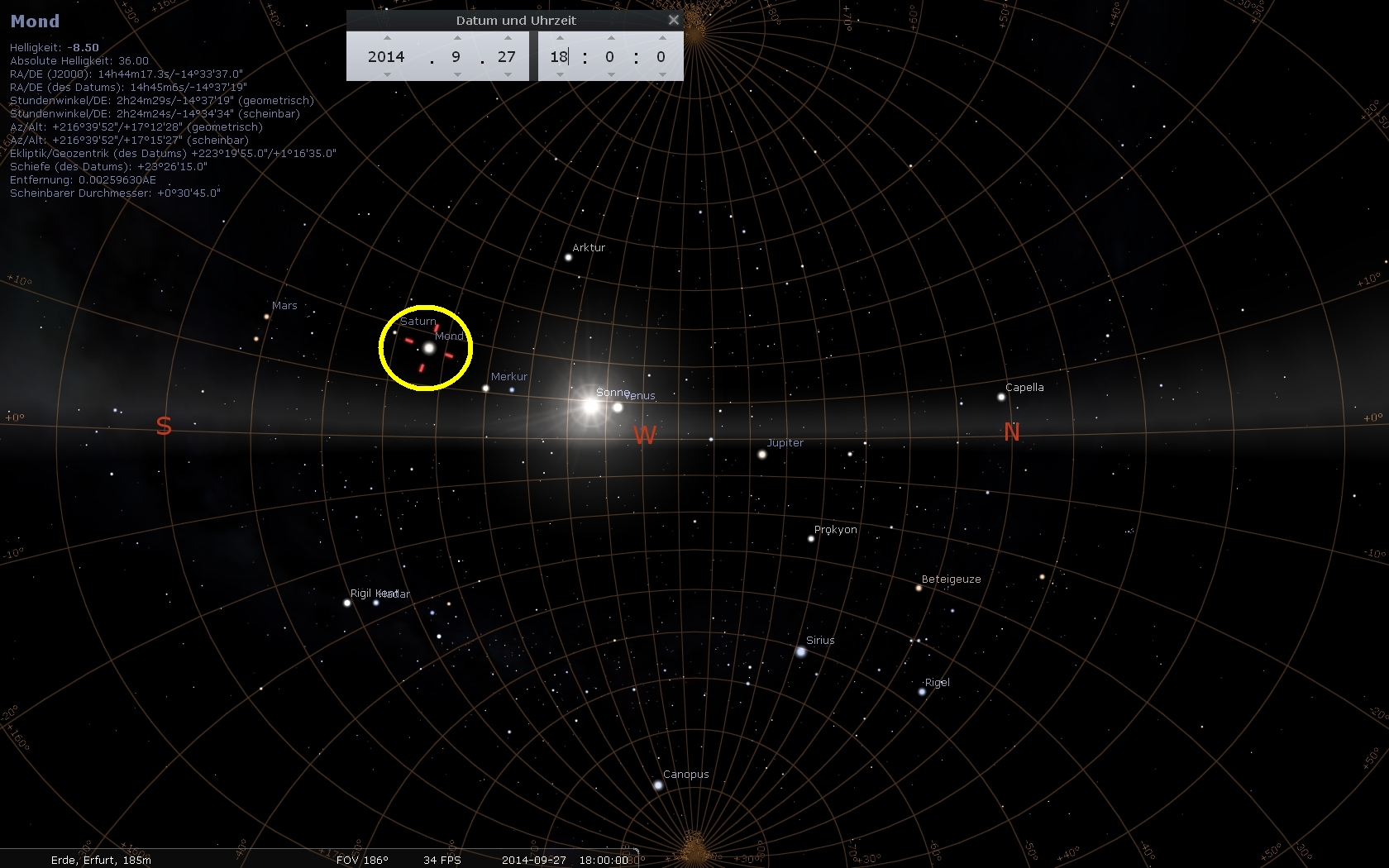This screenshot has height=868, width=1389.
Task: Increase the seconds with the up arrow
Action: click(662, 38)
